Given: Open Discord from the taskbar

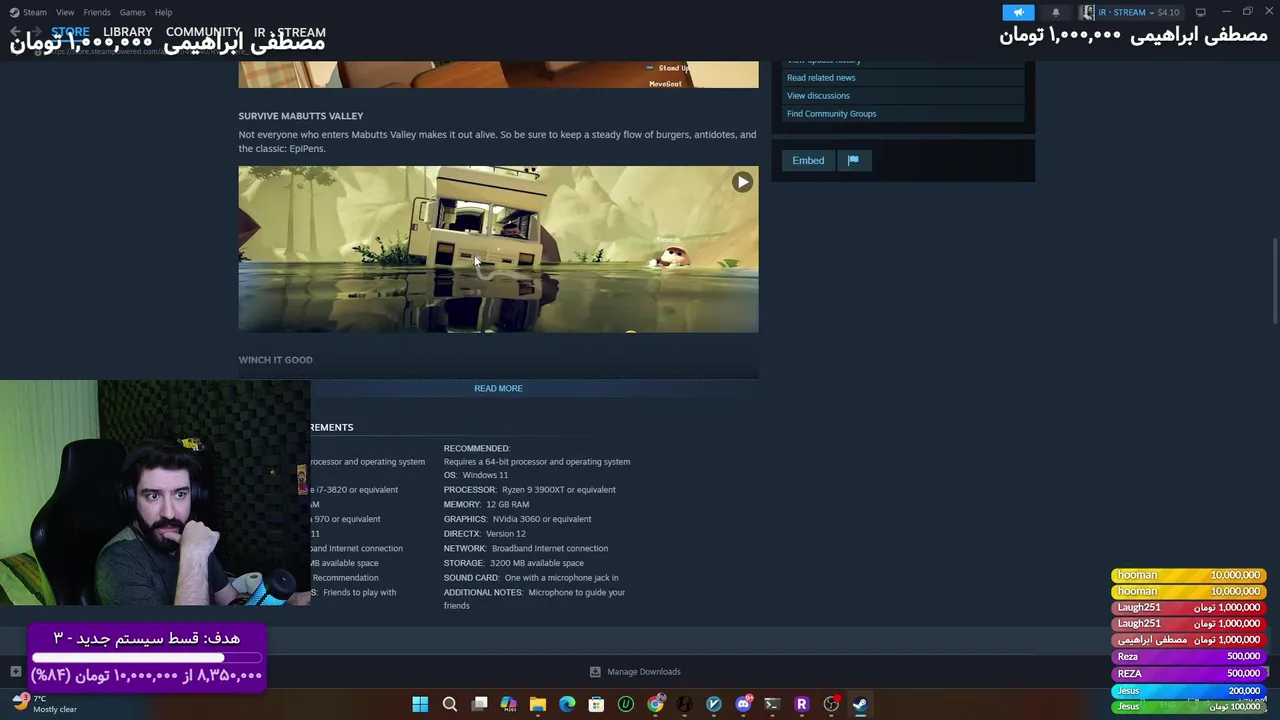Looking at the screenshot, I should coord(743,704).
